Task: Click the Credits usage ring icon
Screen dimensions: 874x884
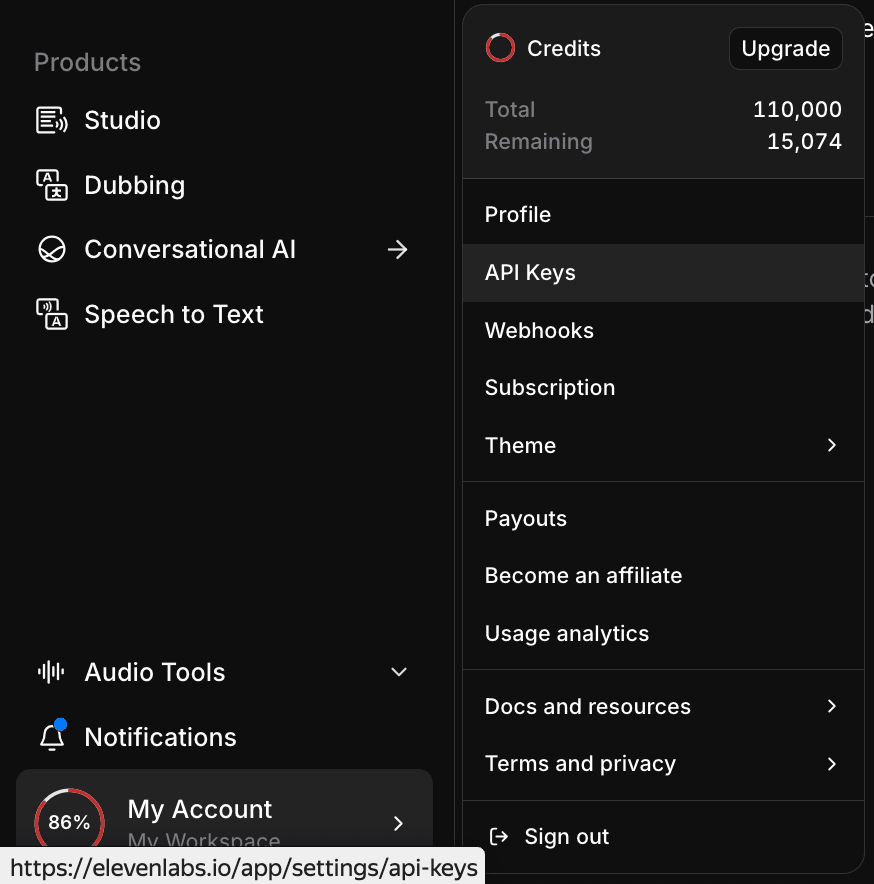Action: pos(500,48)
